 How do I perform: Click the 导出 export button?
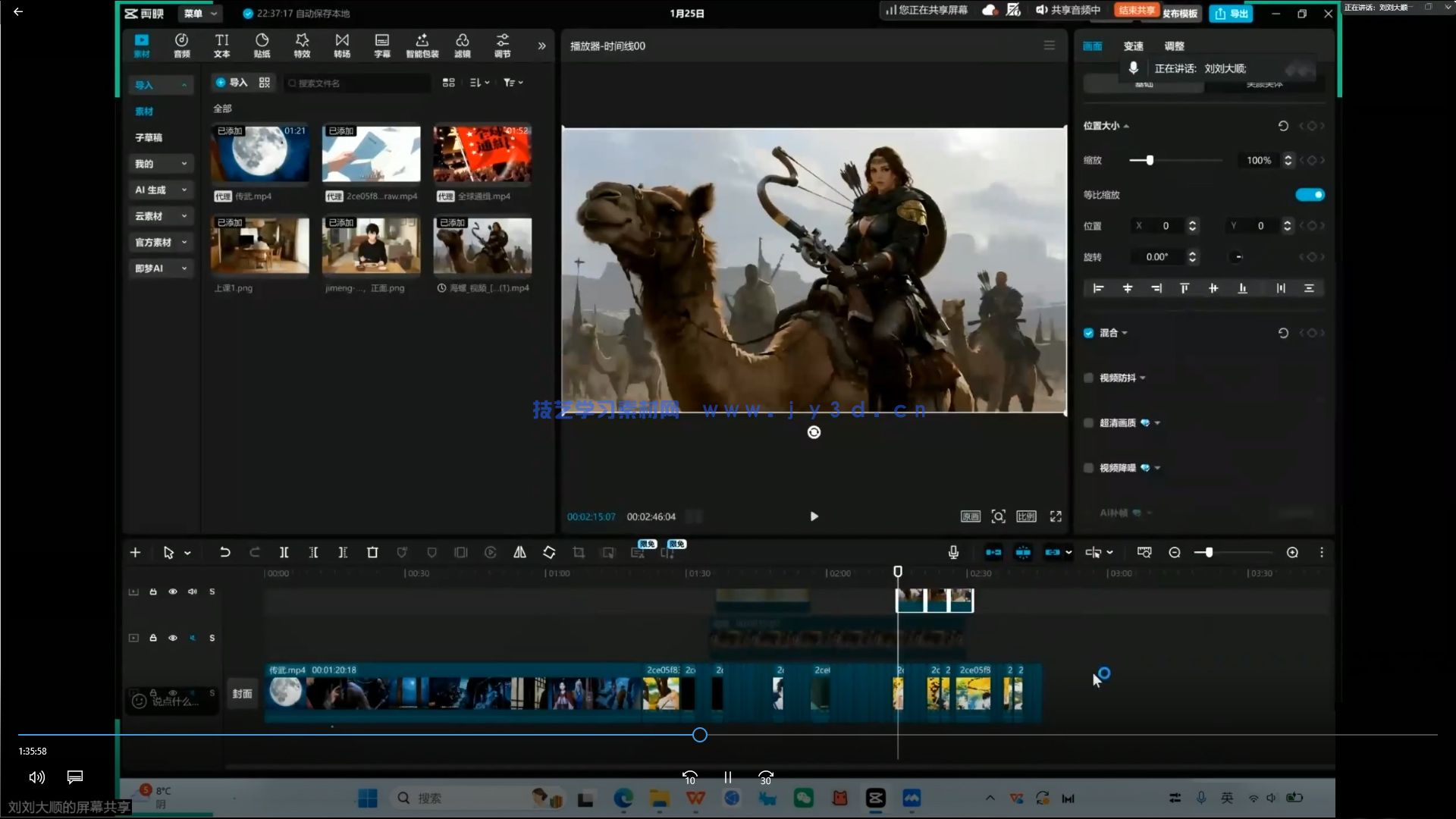click(x=1231, y=13)
